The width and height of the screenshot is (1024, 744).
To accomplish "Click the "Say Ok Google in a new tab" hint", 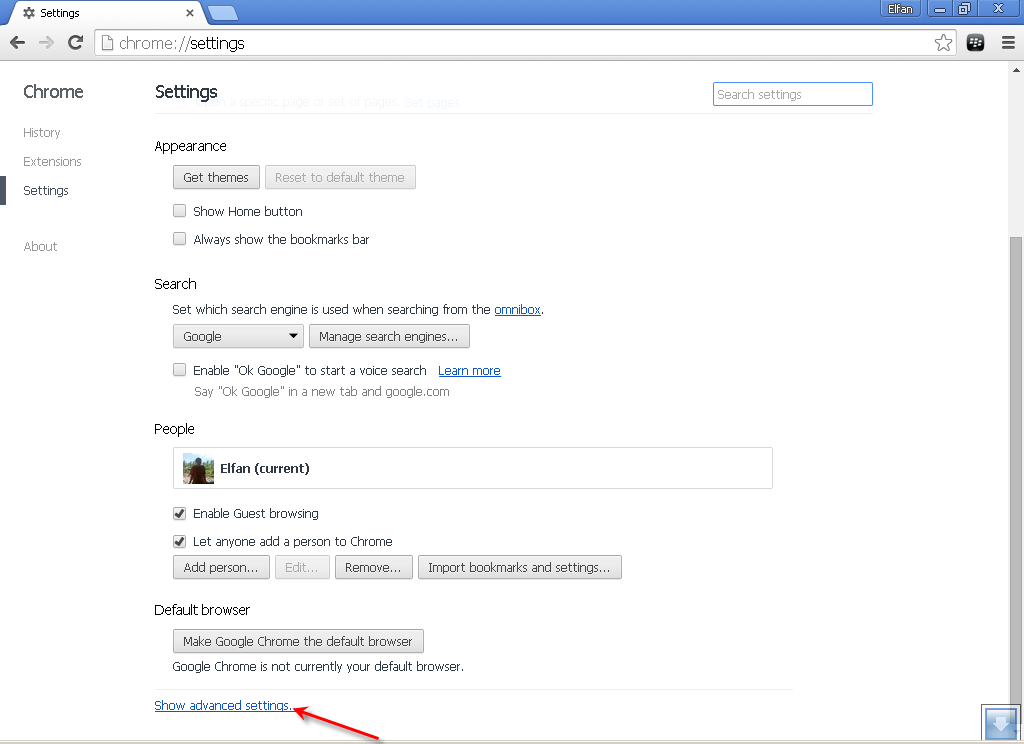I will tap(322, 392).
